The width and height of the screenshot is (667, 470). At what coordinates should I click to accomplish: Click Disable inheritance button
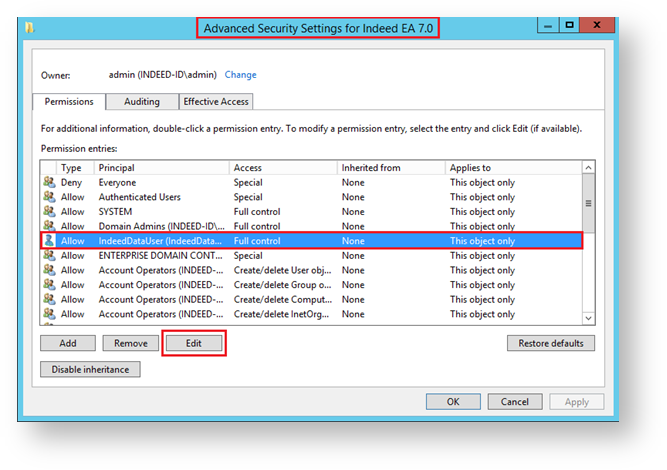pyautogui.click(x=90, y=369)
